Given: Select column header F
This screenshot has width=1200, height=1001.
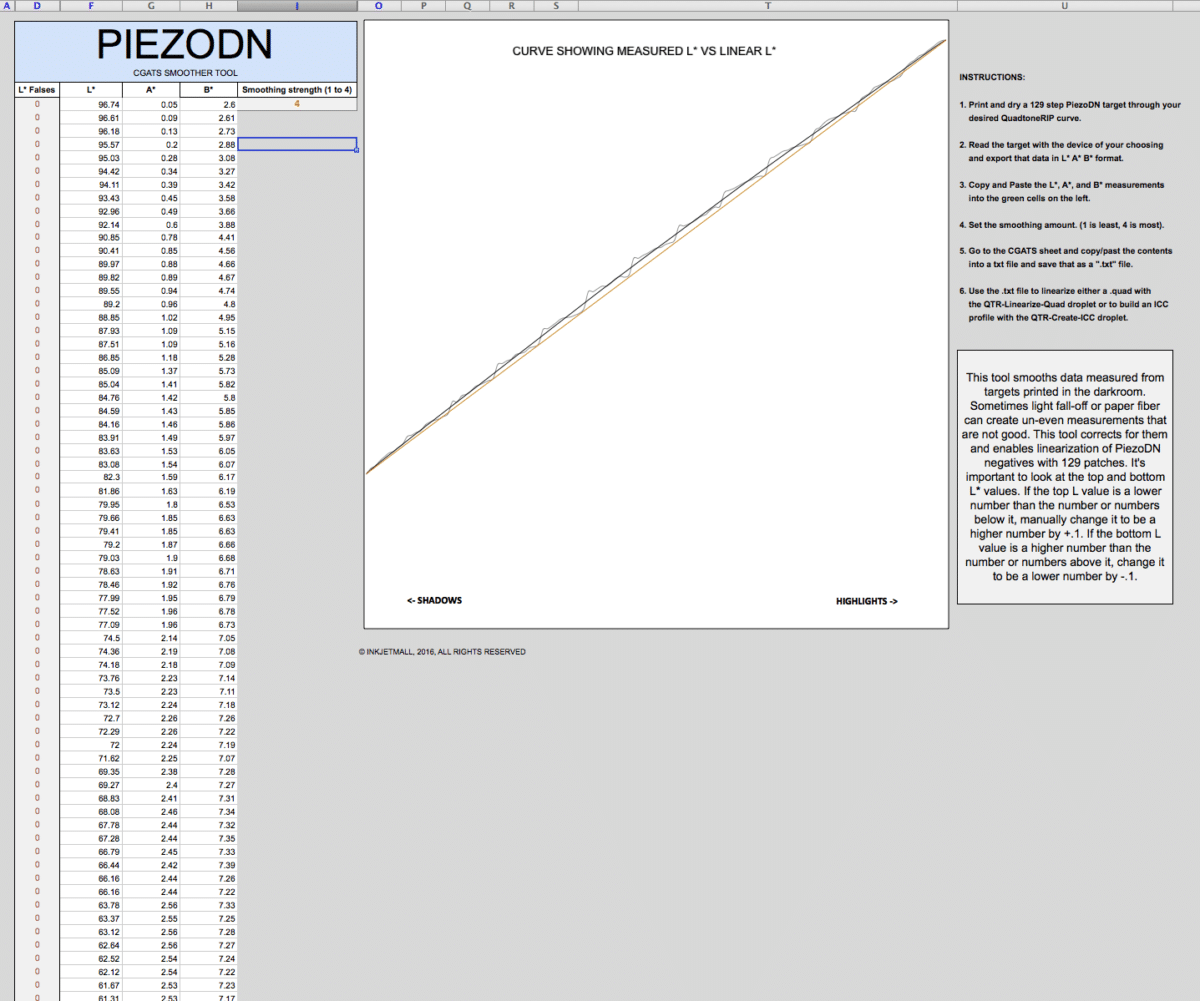Looking at the screenshot, I should tap(91, 6).
